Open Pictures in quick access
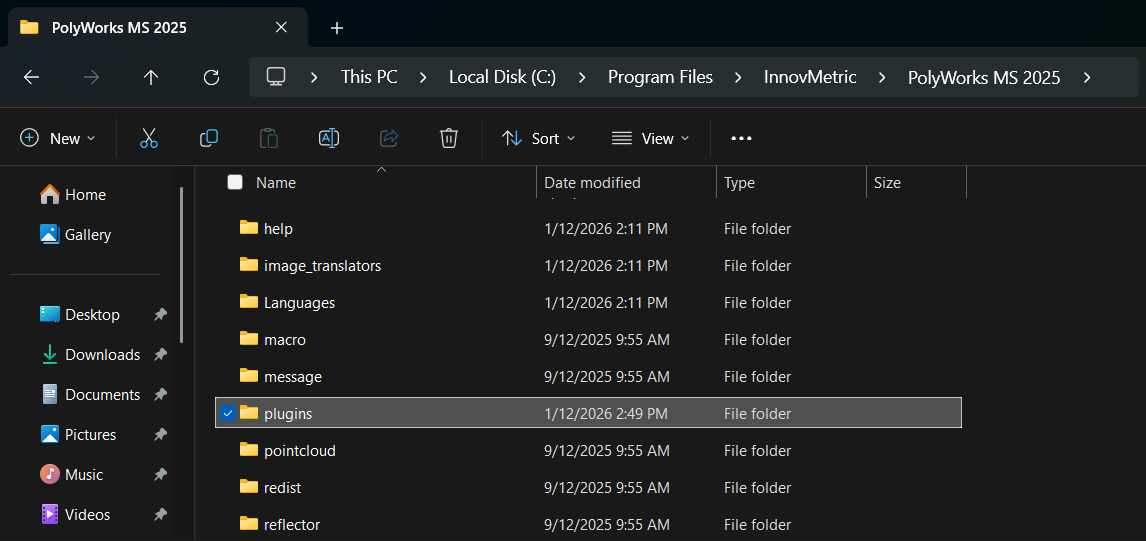This screenshot has width=1146, height=541. point(78,434)
